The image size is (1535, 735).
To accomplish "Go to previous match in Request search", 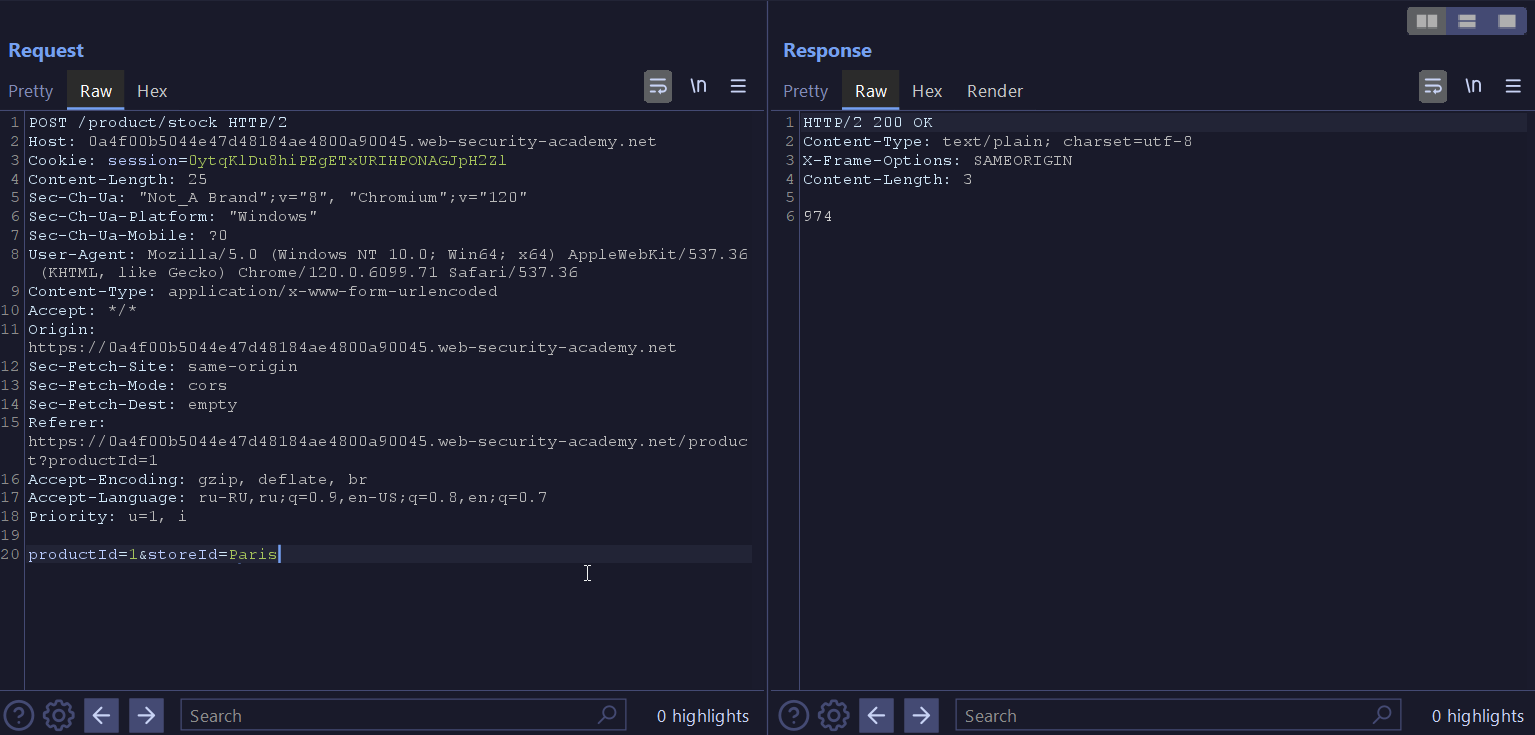I will (x=101, y=715).
